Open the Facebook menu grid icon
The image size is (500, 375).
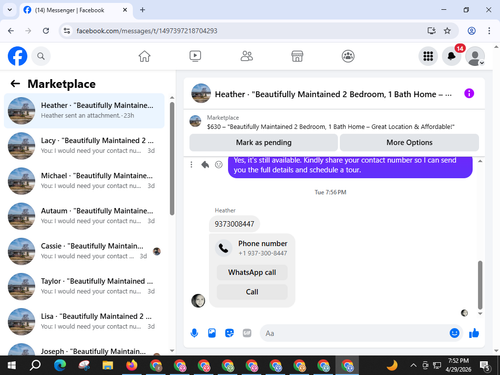point(428,56)
